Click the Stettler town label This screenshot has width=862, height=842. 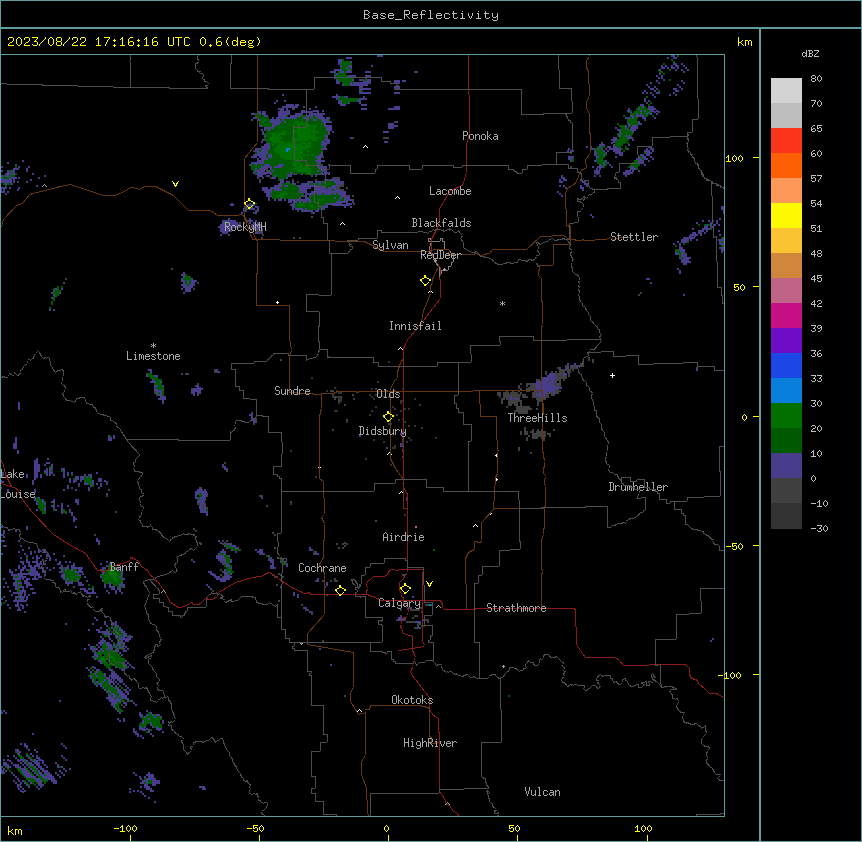[x=634, y=237]
